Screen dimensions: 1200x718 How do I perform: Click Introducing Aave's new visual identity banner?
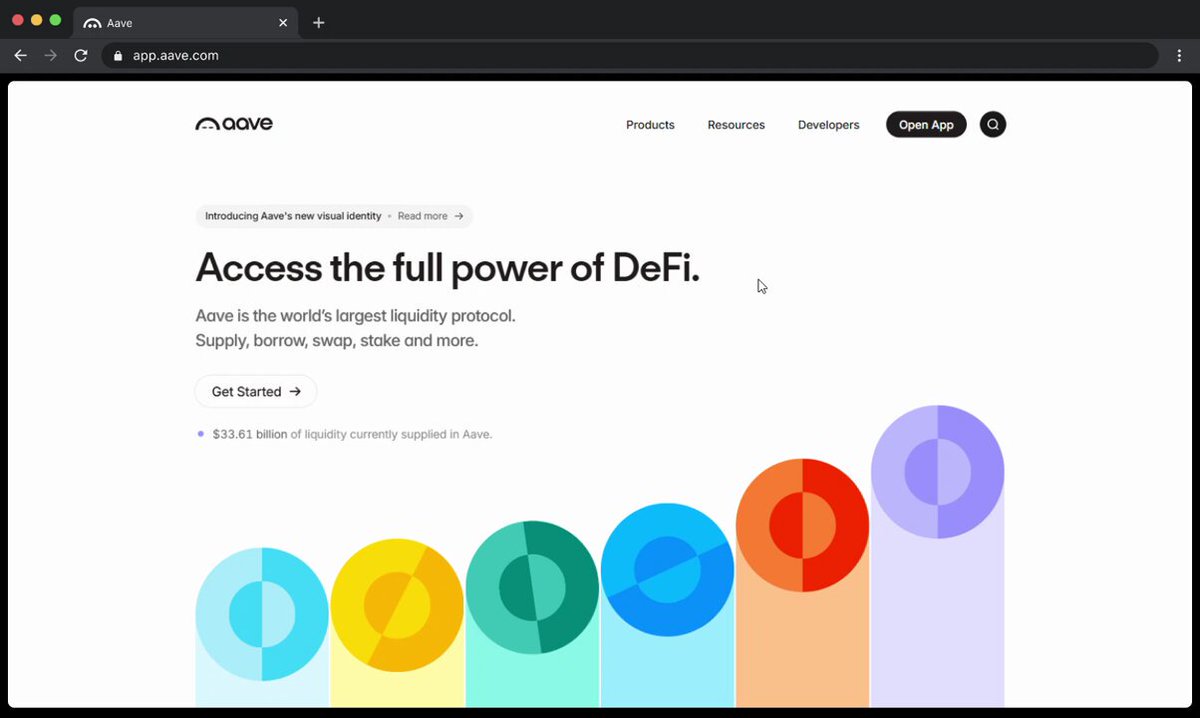[334, 216]
